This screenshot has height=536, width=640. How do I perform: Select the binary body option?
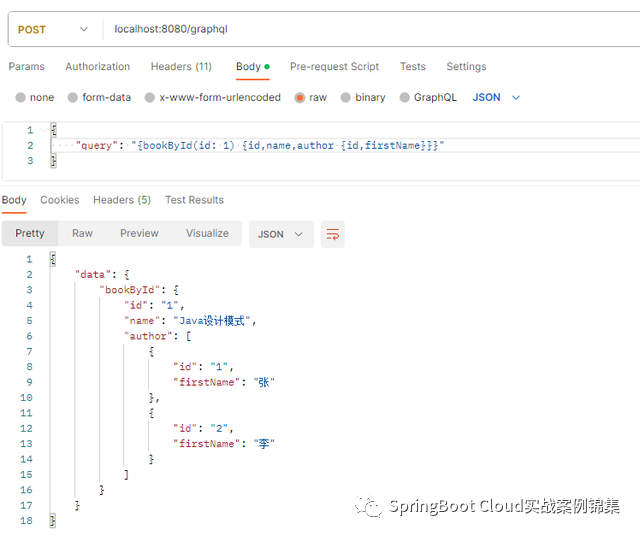coord(346,98)
